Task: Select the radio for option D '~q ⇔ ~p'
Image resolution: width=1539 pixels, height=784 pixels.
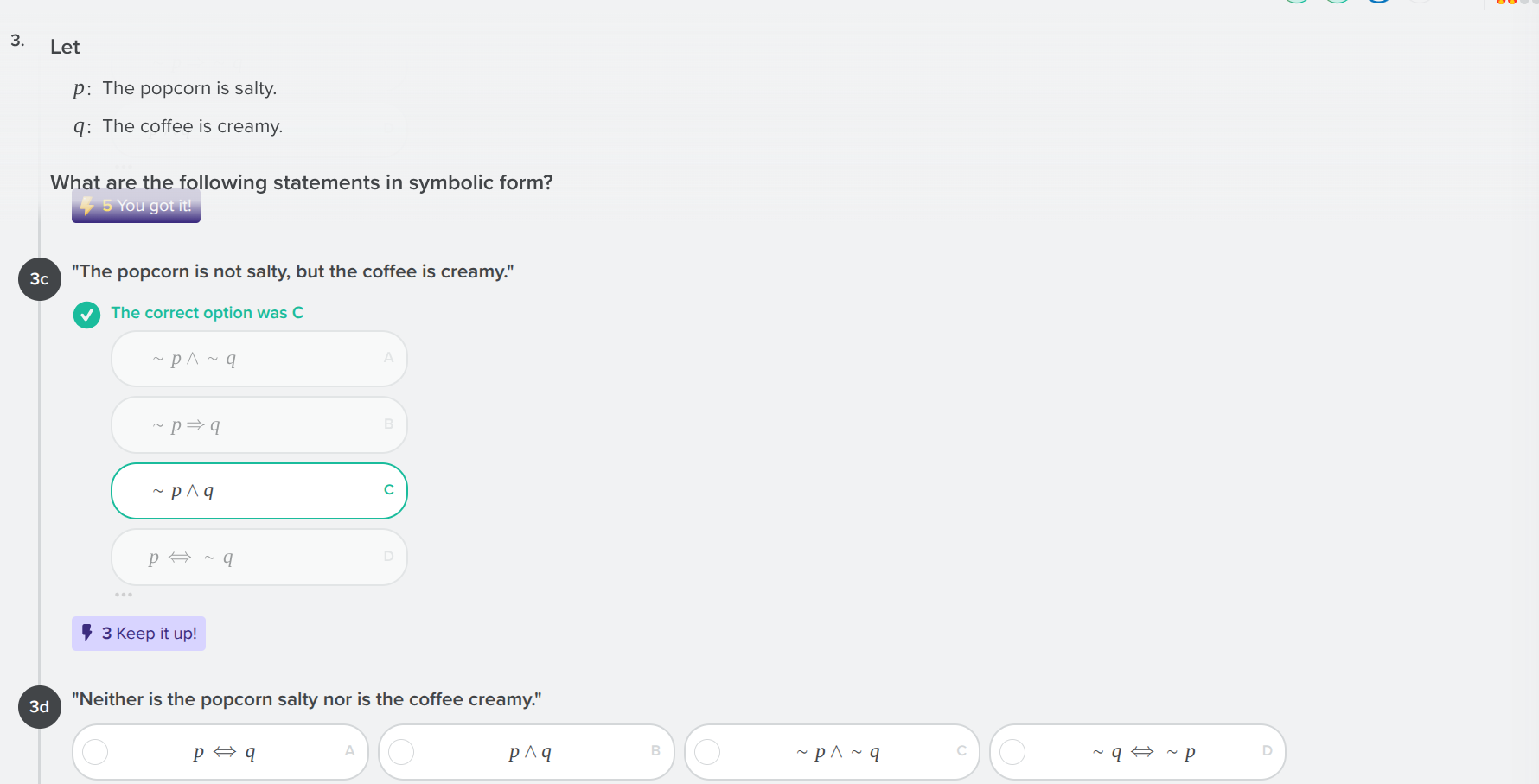Action: click(x=1014, y=752)
